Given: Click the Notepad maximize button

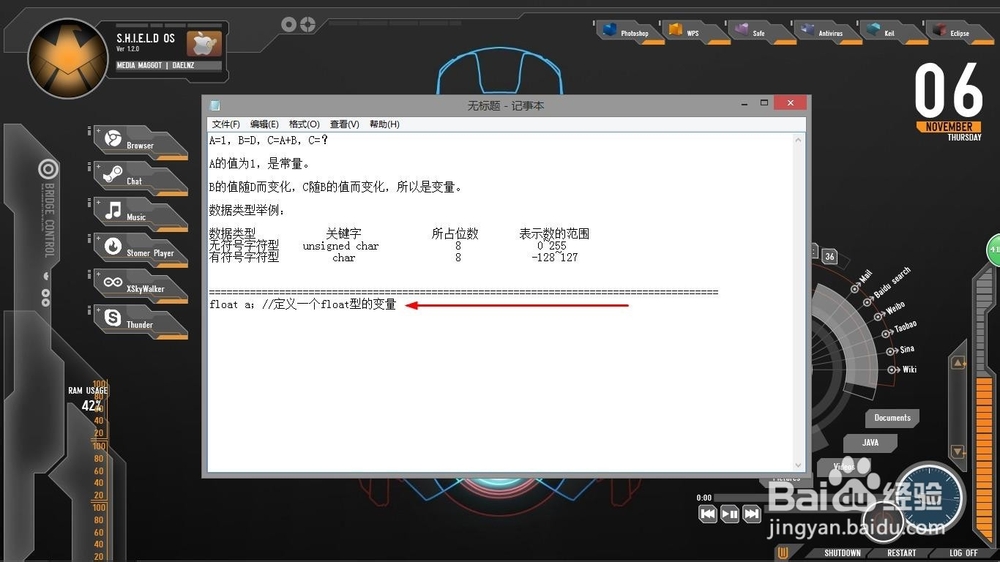Looking at the screenshot, I should pyautogui.click(x=764, y=103).
